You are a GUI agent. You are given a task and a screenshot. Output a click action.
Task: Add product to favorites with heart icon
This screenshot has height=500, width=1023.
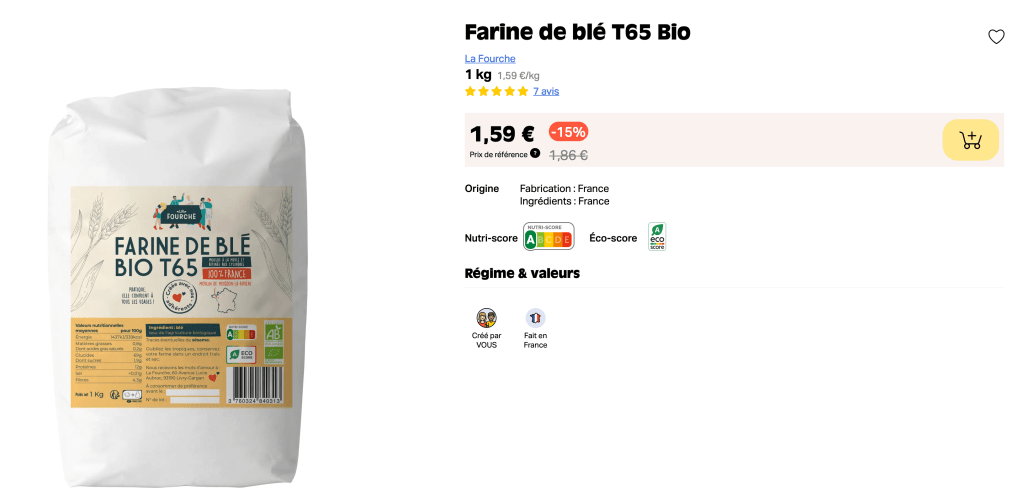click(996, 37)
